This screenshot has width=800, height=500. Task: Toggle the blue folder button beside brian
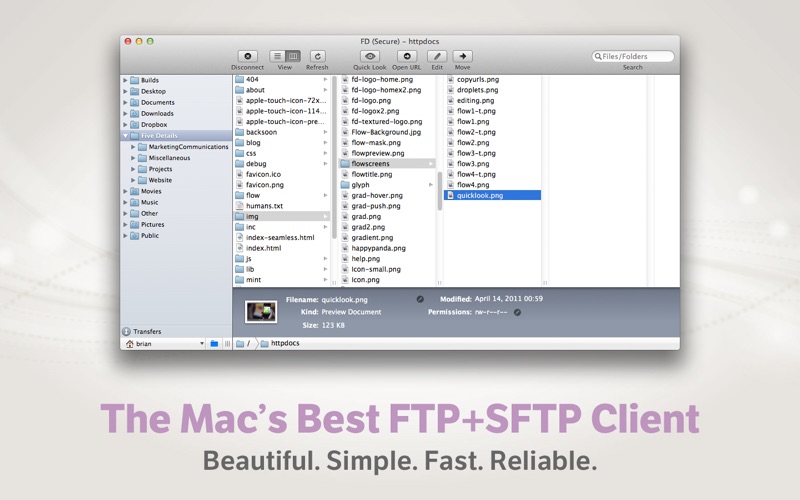coord(214,344)
